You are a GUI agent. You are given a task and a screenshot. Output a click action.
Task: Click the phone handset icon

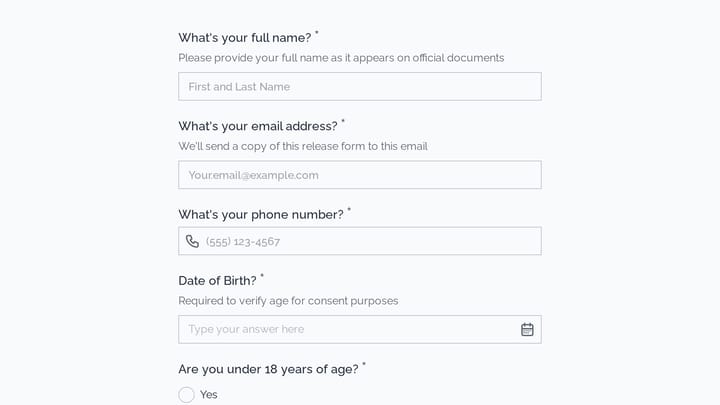[192, 241]
